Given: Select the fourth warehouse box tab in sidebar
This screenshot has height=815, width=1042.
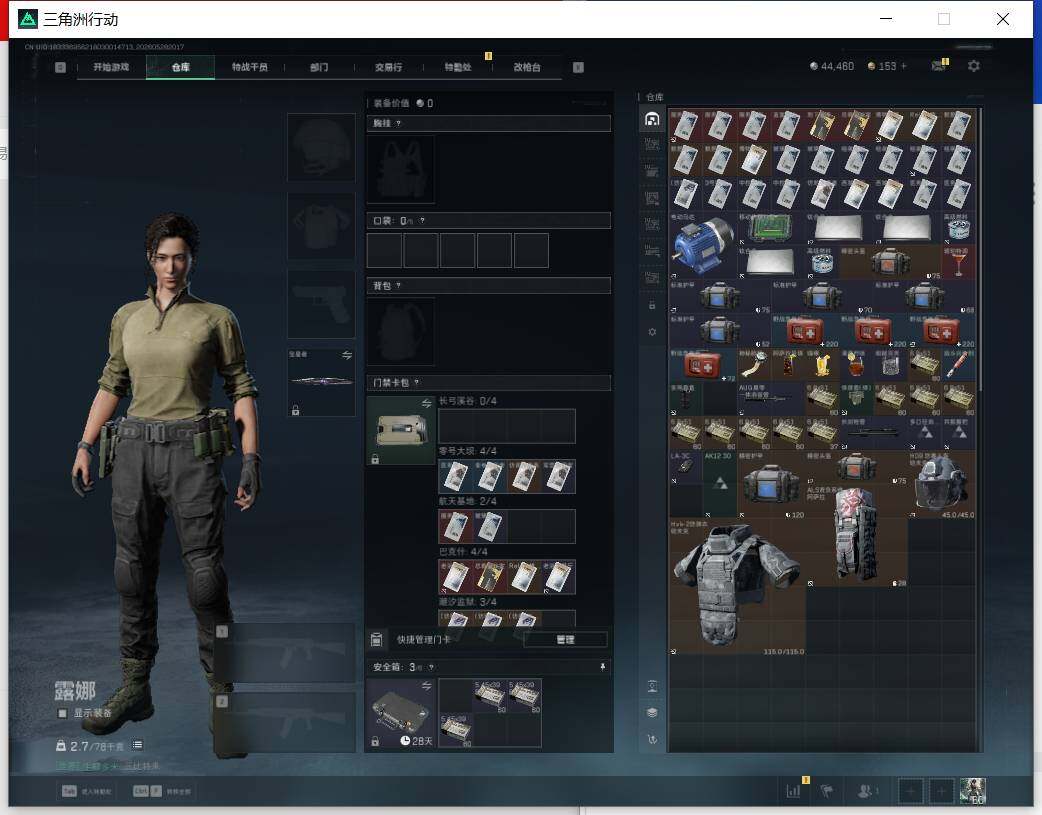Looking at the screenshot, I should tap(652, 198).
